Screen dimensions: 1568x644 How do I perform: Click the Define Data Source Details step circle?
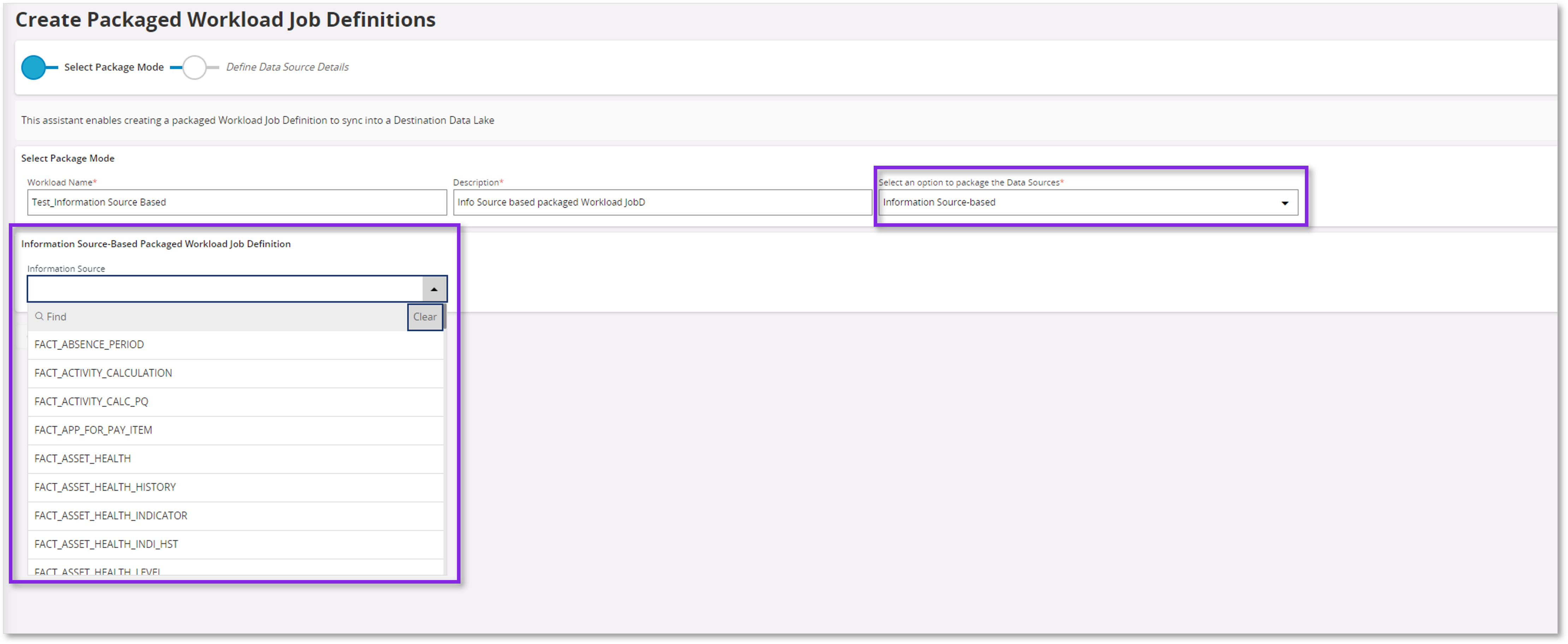[194, 67]
